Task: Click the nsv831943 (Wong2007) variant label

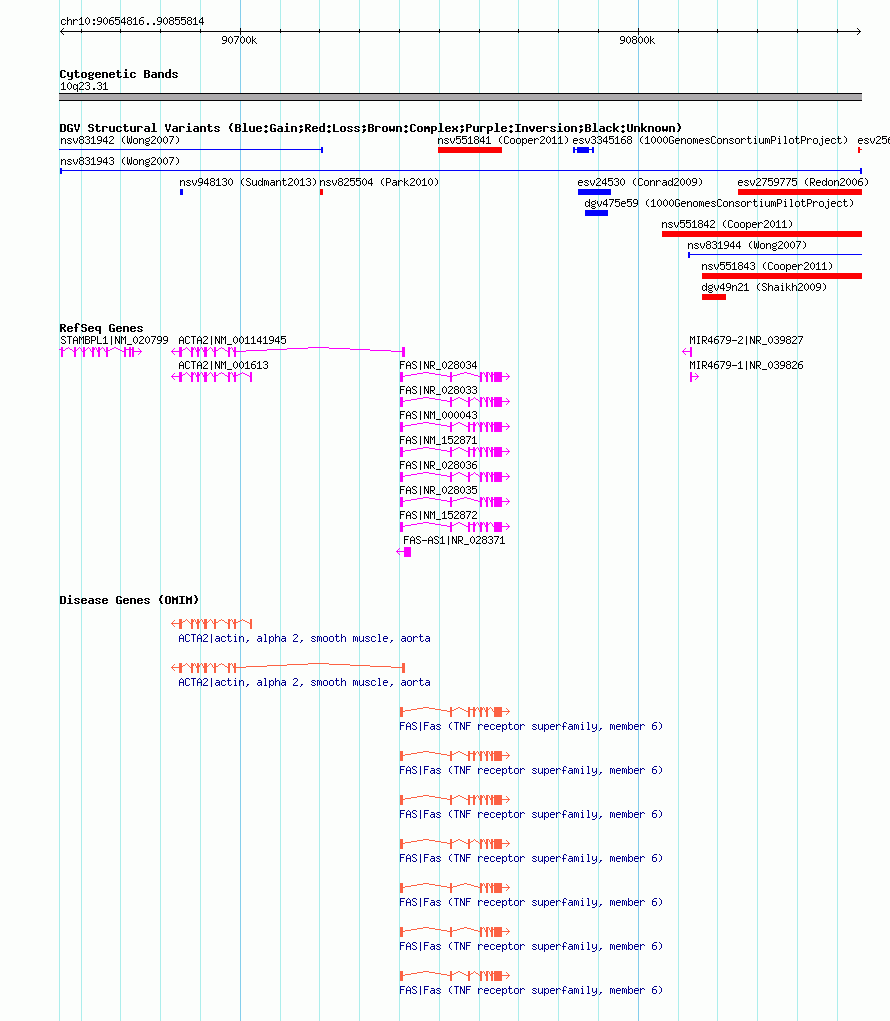Action: 120,161
